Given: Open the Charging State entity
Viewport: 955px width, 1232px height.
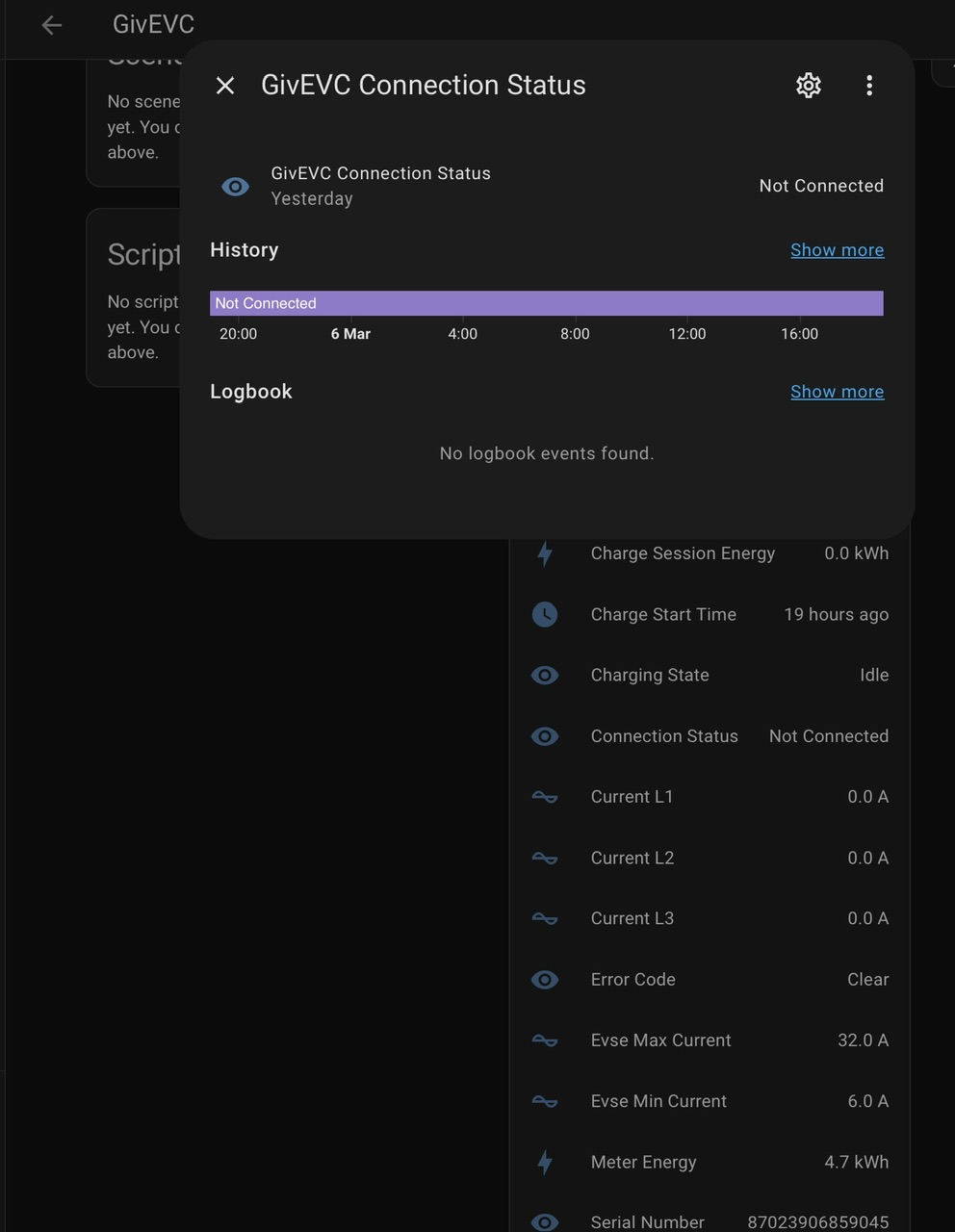Looking at the screenshot, I should tap(650, 676).
